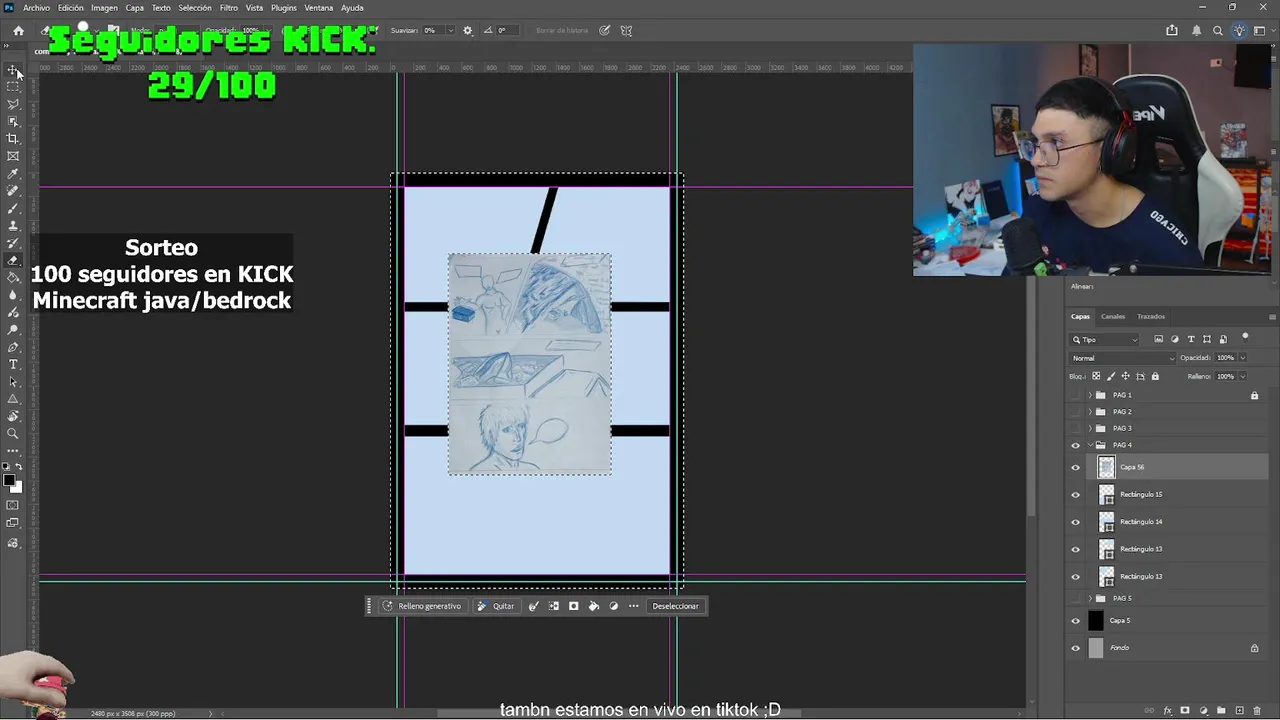Select the Zoom tool

tap(13, 434)
